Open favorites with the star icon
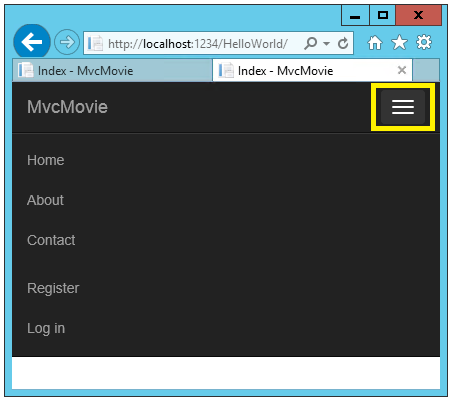 coord(399,43)
